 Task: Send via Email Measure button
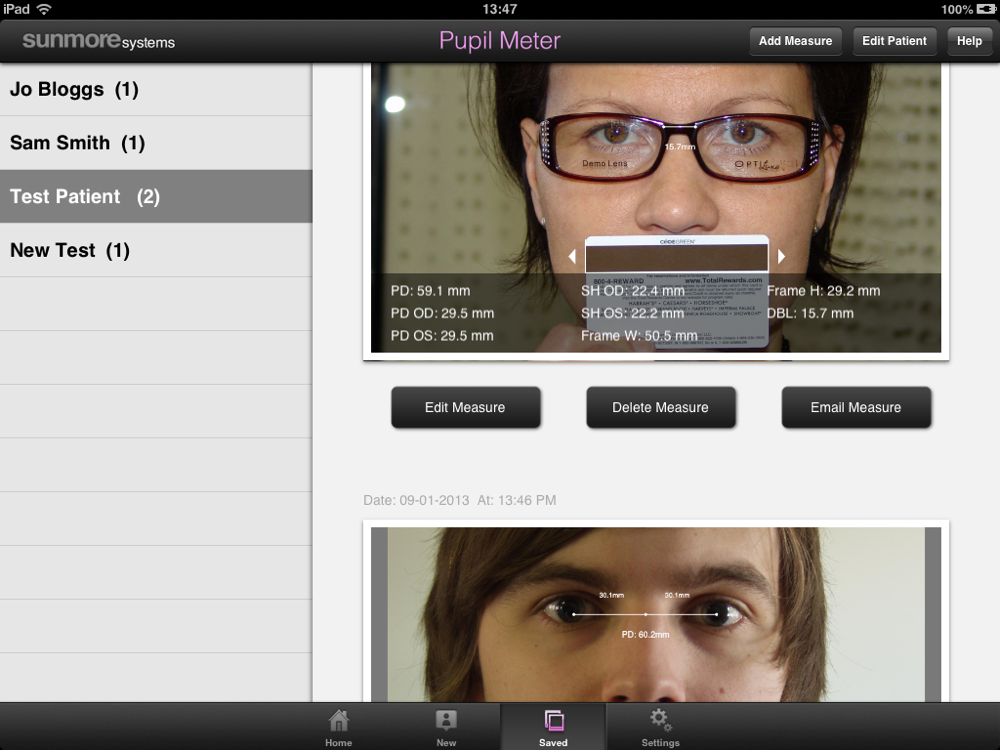[856, 407]
